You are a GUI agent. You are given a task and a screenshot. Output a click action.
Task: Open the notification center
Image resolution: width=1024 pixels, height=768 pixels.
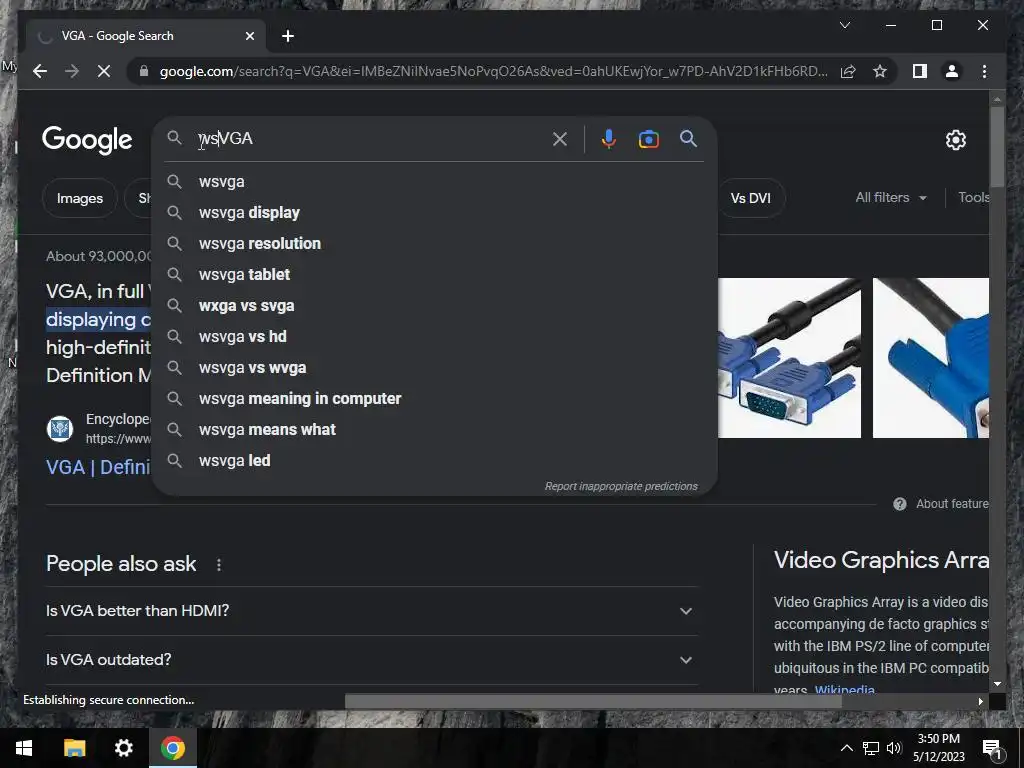(x=992, y=748)
